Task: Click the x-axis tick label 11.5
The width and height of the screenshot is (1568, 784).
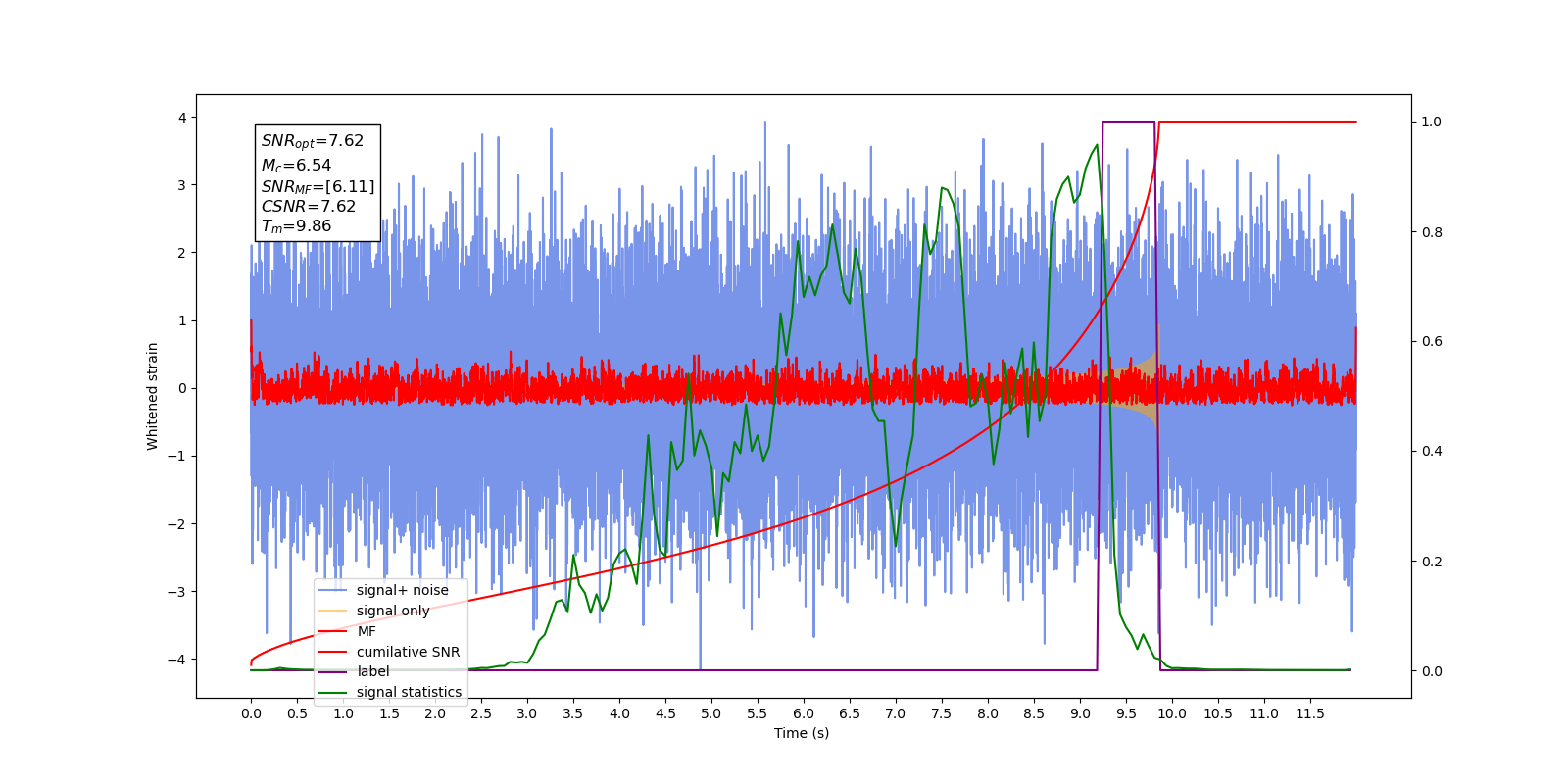Action: click(1310, 713)
